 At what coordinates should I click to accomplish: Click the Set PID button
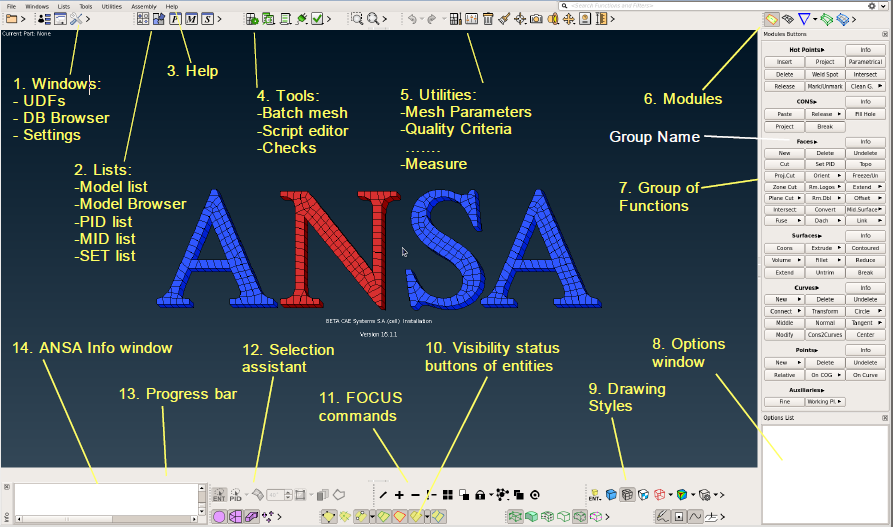click(825, 164)
